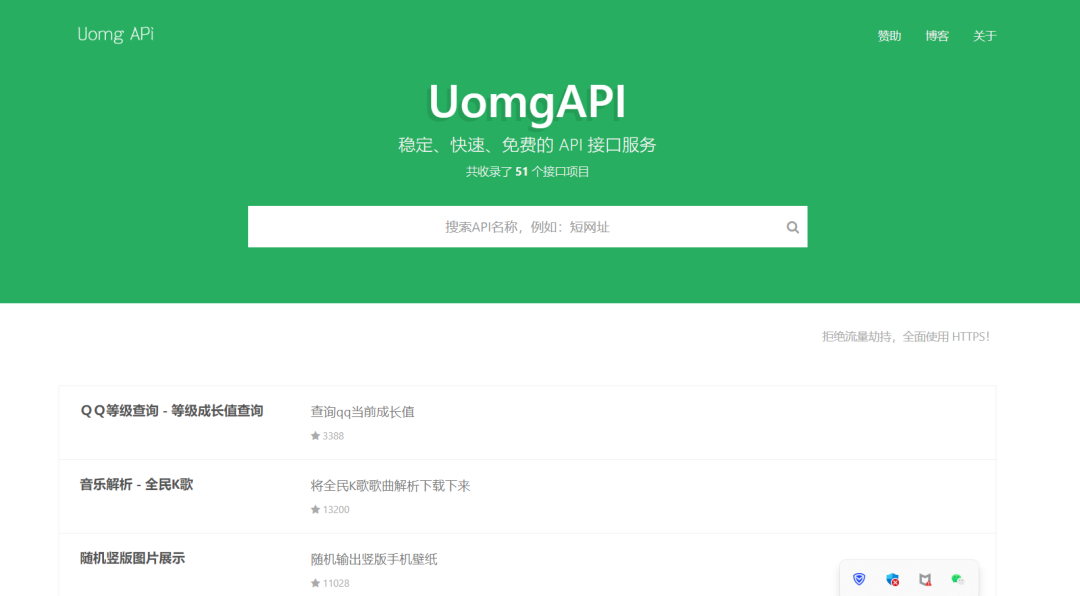1080x596 pixels.
Task: Open the 博客 menu item
Action: click(937, 36)
